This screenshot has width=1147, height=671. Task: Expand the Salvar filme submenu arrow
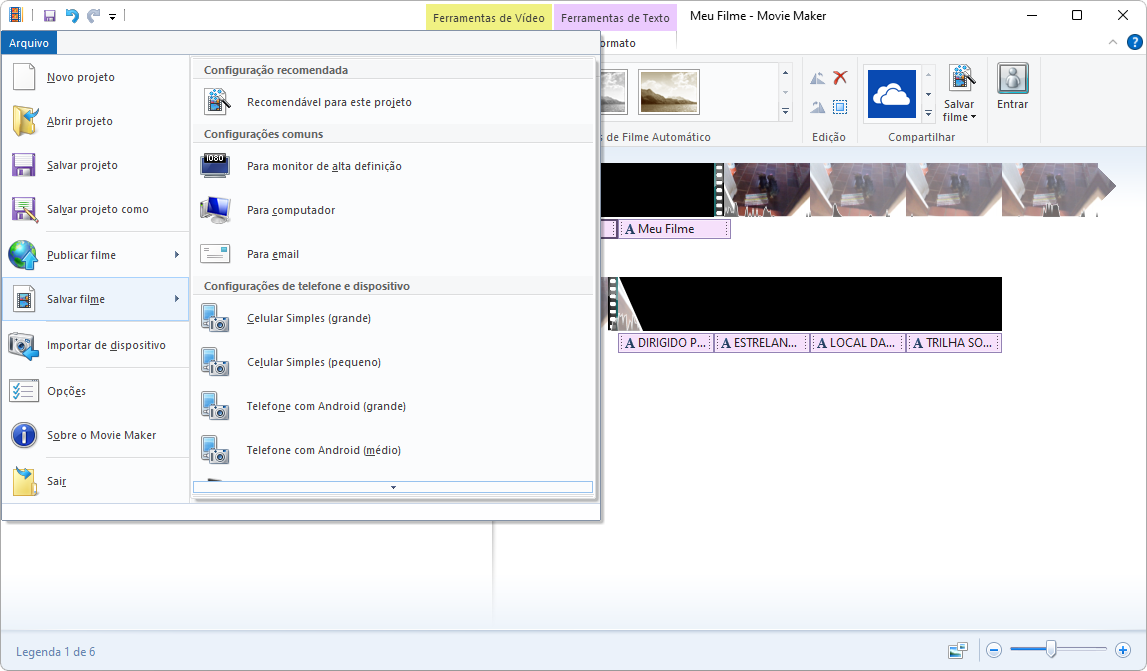click(177, 299)
